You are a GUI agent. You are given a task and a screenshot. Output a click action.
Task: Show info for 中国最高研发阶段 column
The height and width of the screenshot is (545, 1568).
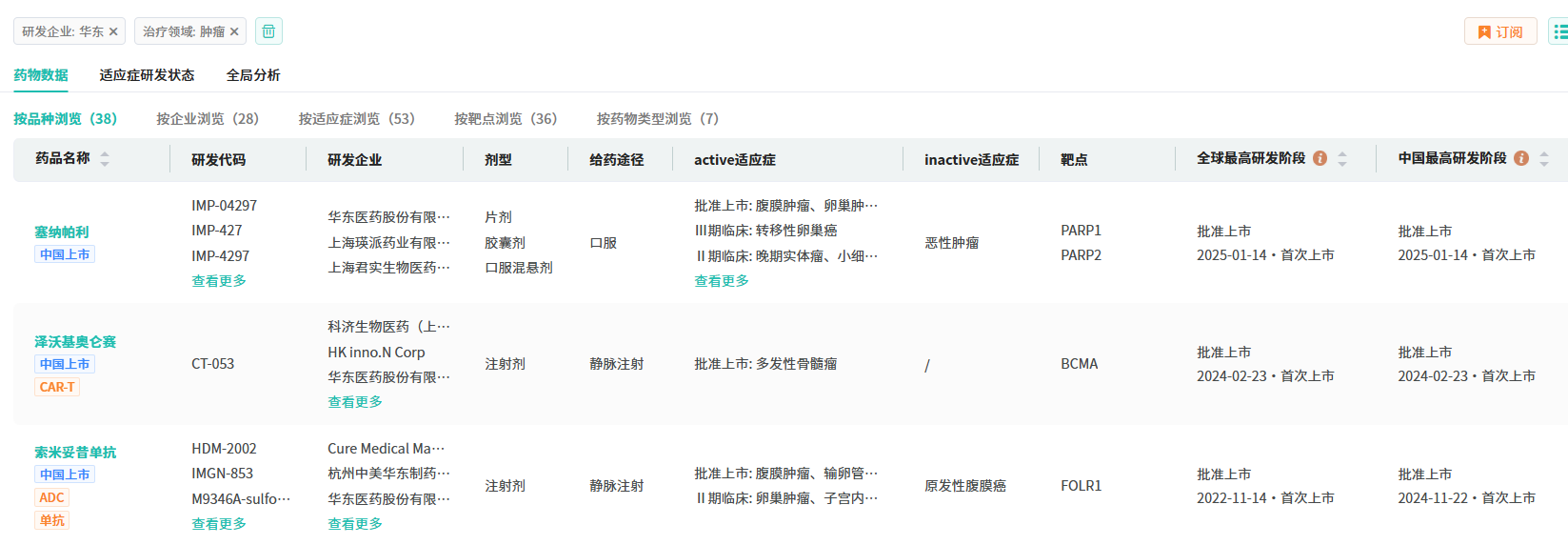point(1521,158)
